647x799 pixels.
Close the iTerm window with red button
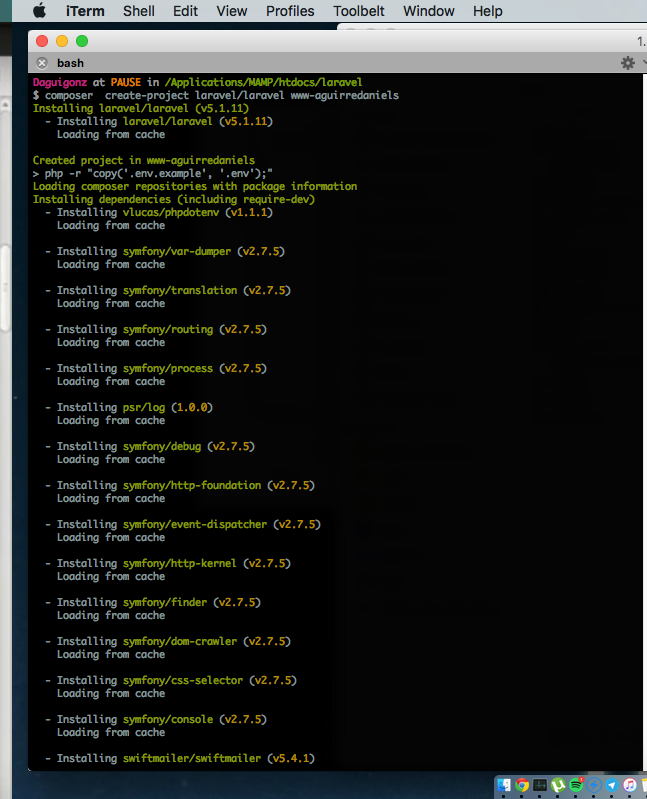pyautogui.click(x=42, y=41)
